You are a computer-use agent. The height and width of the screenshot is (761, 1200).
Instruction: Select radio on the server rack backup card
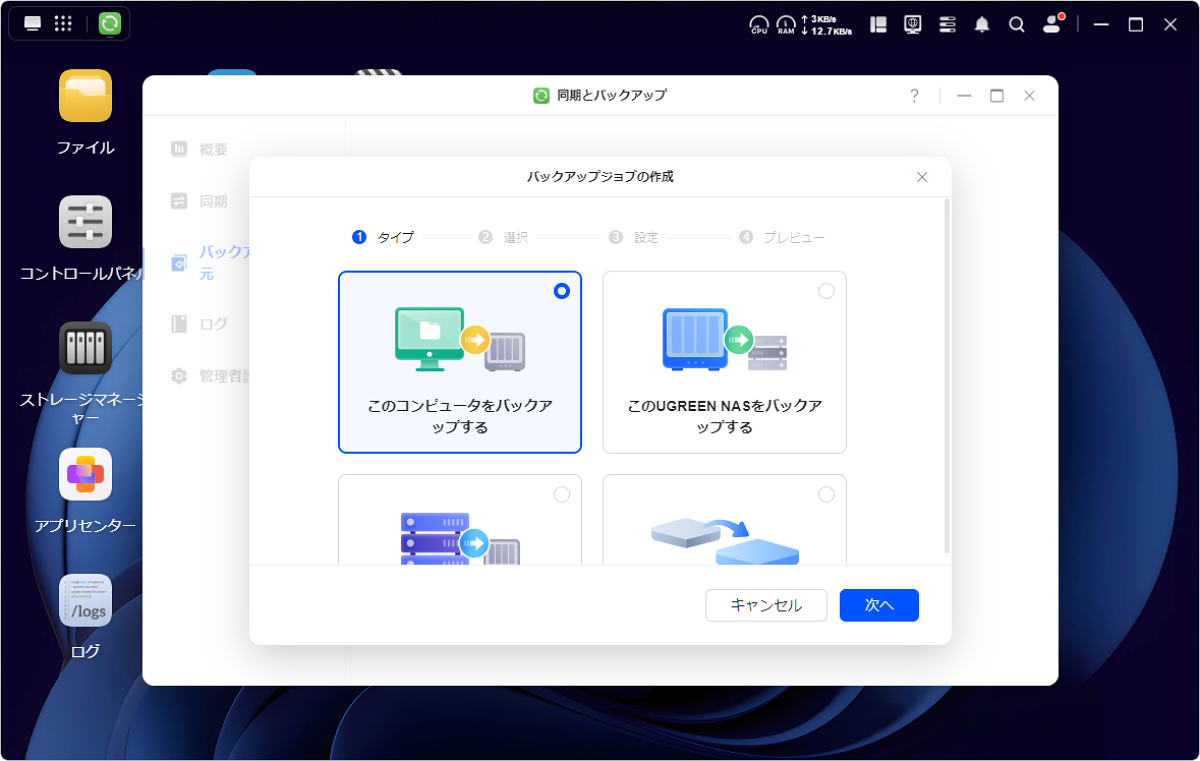pyautogui.click(x=562, y=494)
